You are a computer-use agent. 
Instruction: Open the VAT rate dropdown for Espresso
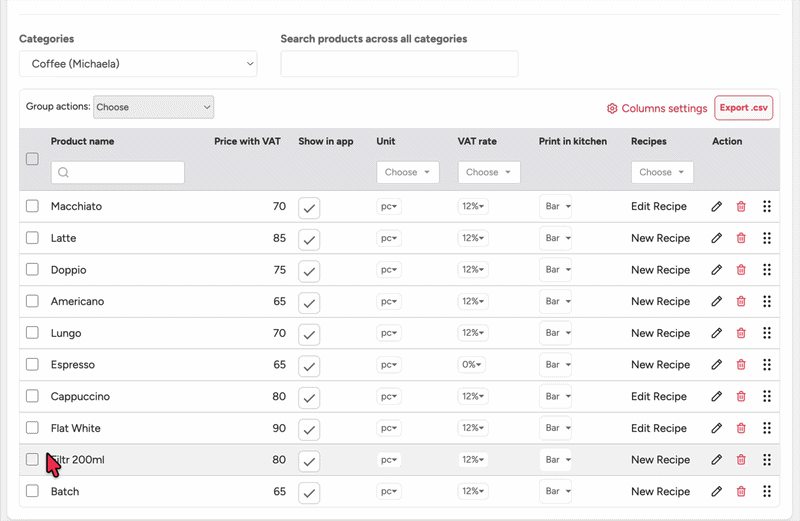(474, 365)
